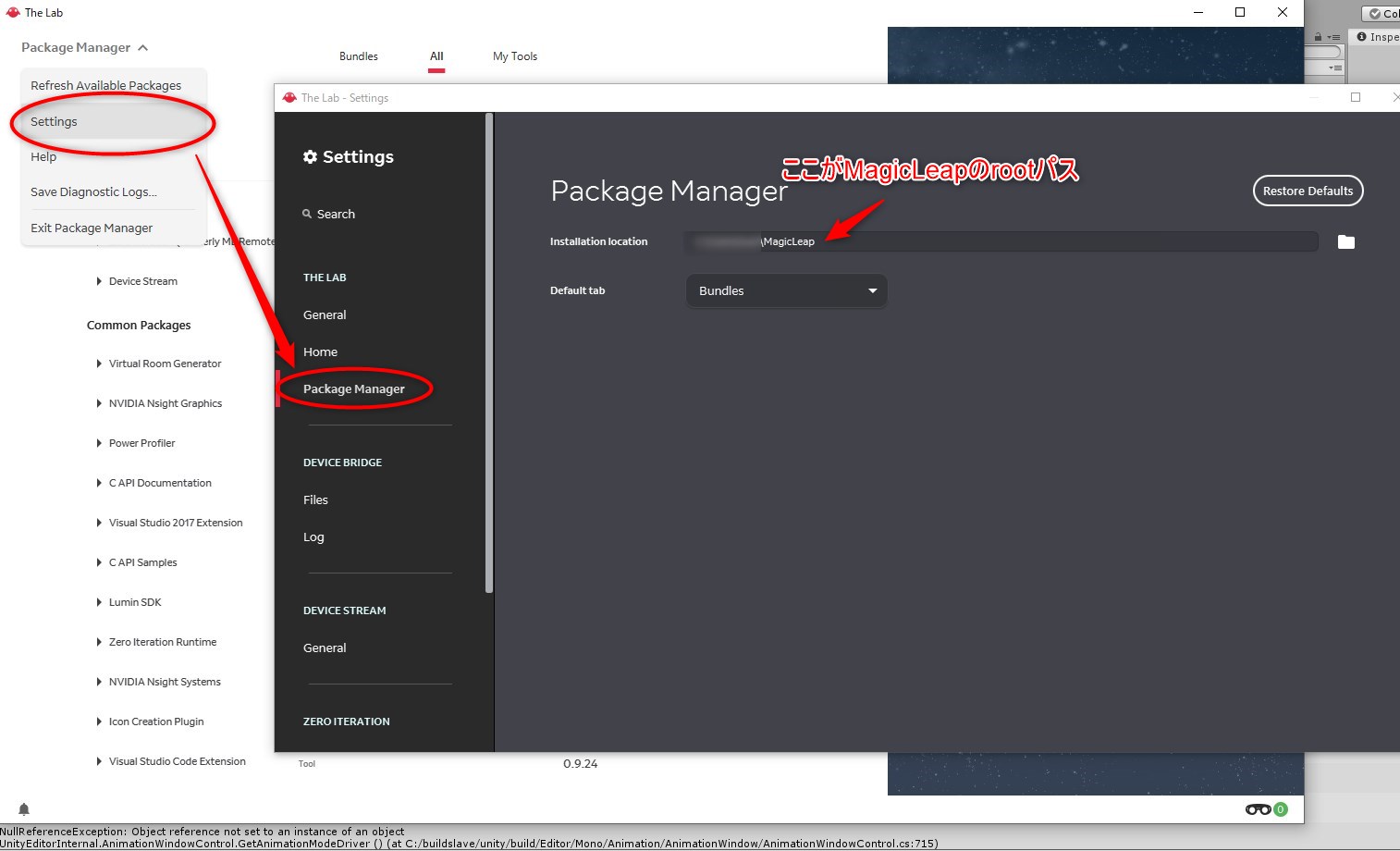
Task: Open Settings from the Package Manager menu
Action: coord(114,121)
